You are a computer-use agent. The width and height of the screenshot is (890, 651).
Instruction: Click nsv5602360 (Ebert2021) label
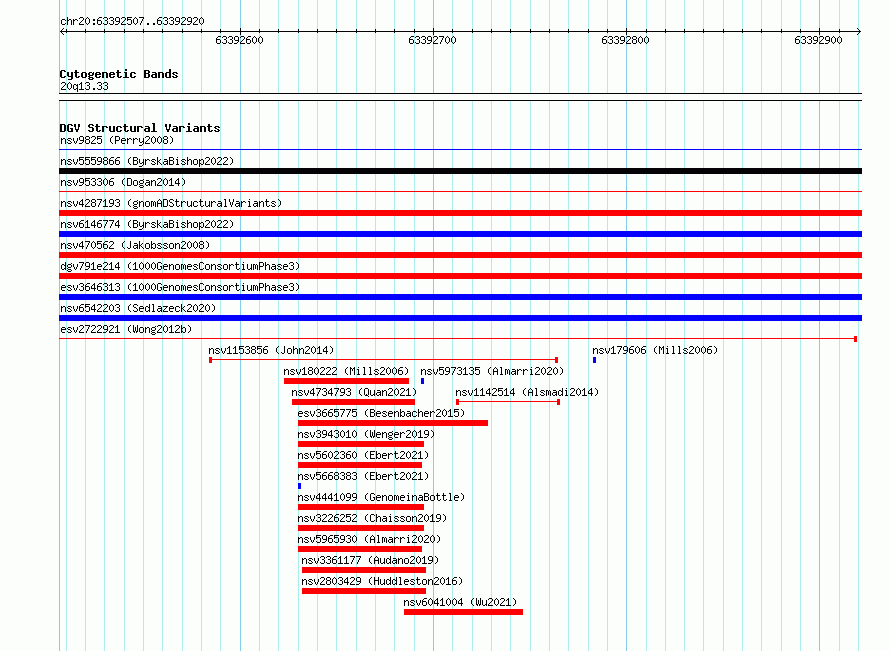[363, 455]
